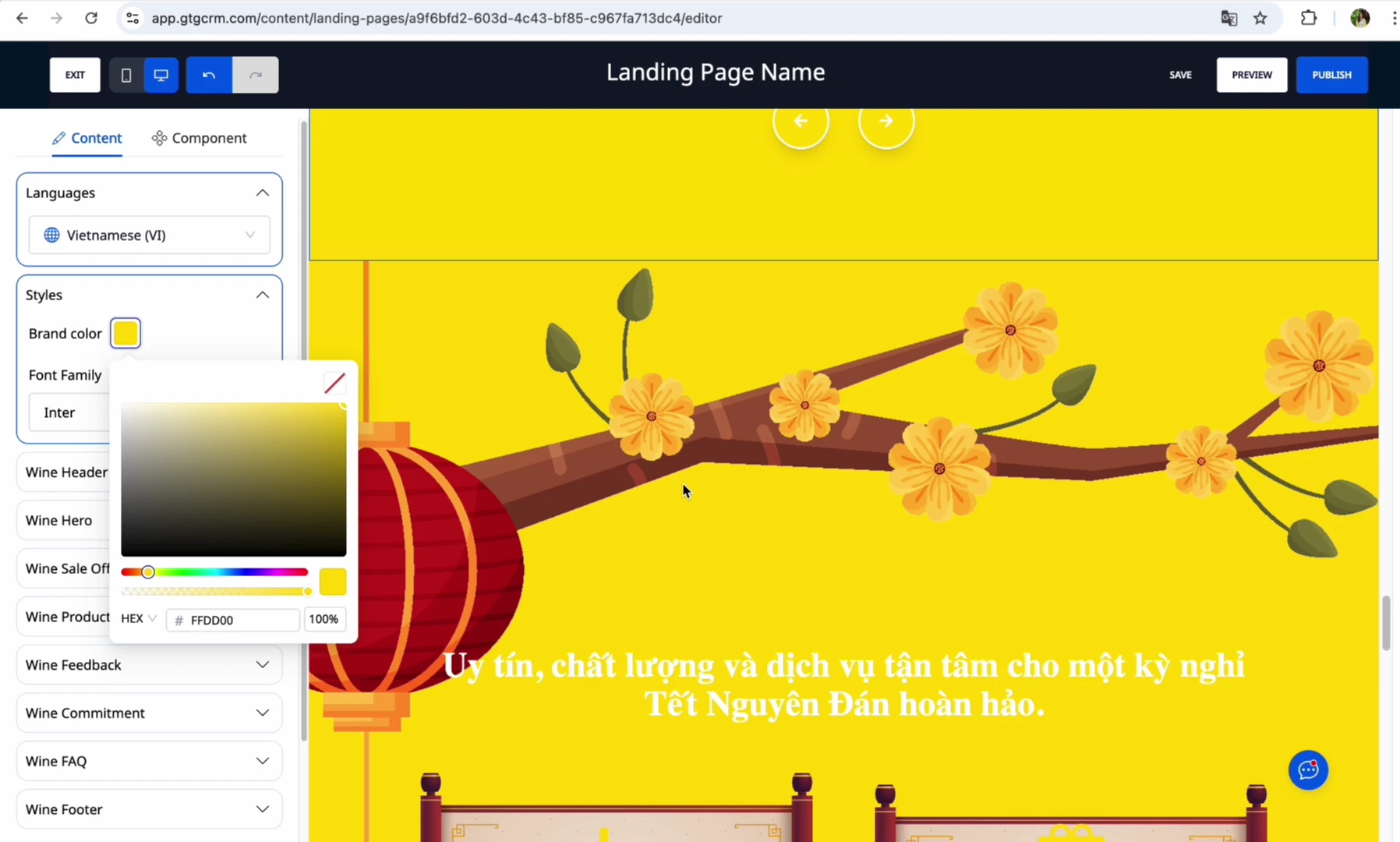Select the Content tab
The height and width of the screenshot is (842, 1400).
tap(87, 138)
